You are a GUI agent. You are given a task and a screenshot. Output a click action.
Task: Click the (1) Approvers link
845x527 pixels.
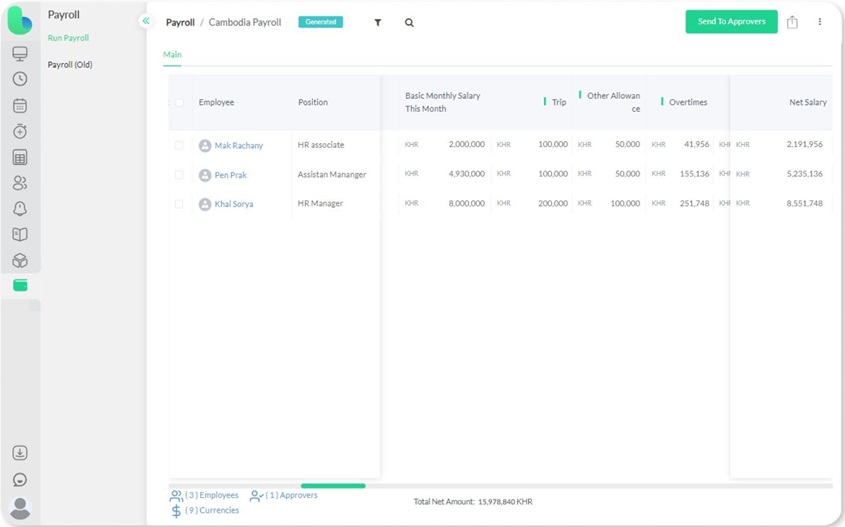[x=292, y=495]
